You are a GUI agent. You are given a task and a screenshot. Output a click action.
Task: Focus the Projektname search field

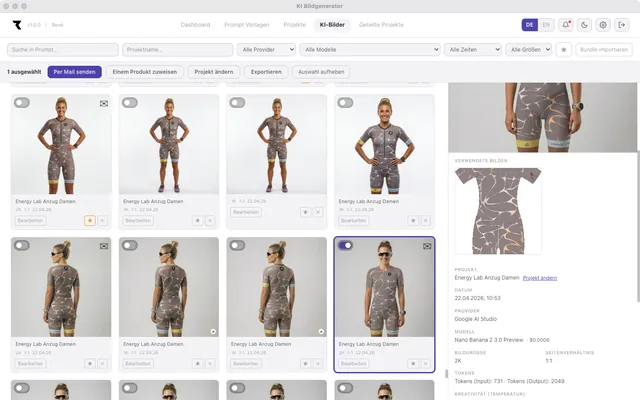[x=178, y=50]
